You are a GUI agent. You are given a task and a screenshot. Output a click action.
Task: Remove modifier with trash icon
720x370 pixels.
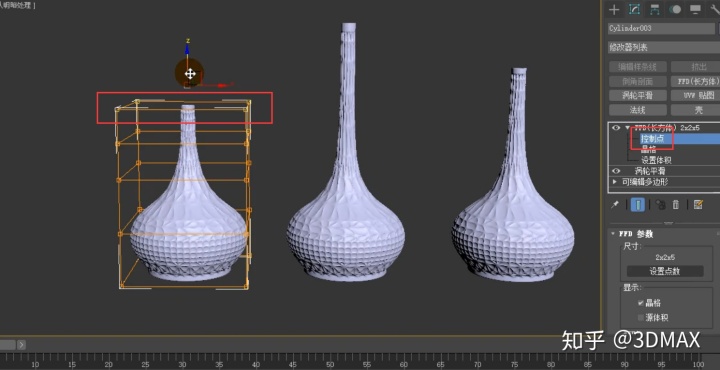click(x=676, y=205)
